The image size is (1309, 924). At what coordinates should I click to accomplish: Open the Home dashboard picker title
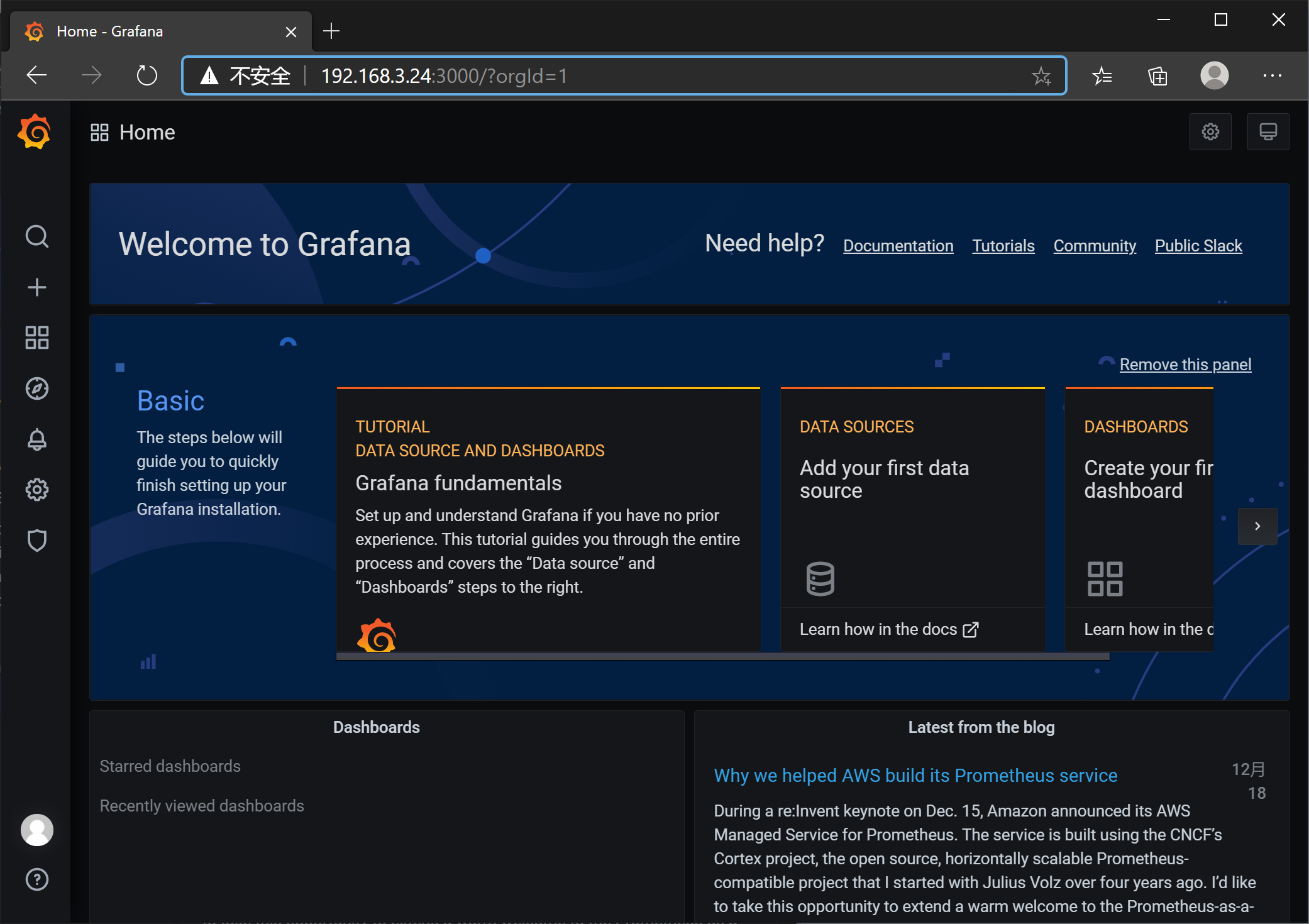pyautogui.click(x=146, y=133)
